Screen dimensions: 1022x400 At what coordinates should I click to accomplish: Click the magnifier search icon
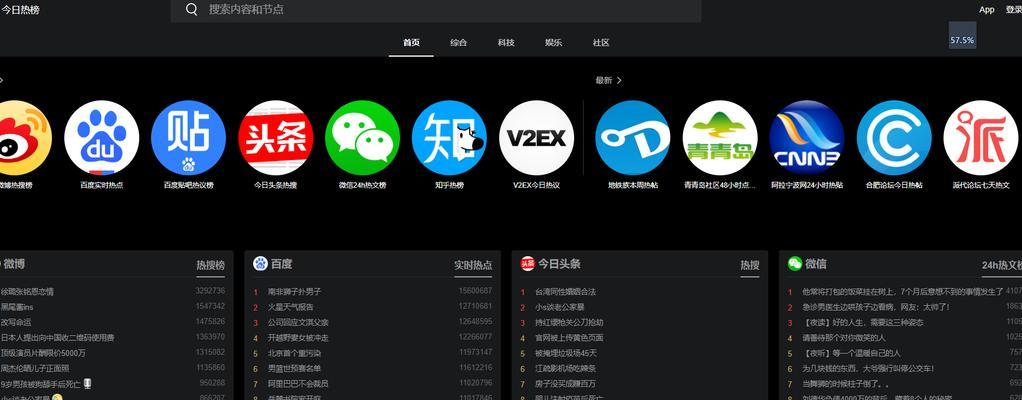(192, 9)
